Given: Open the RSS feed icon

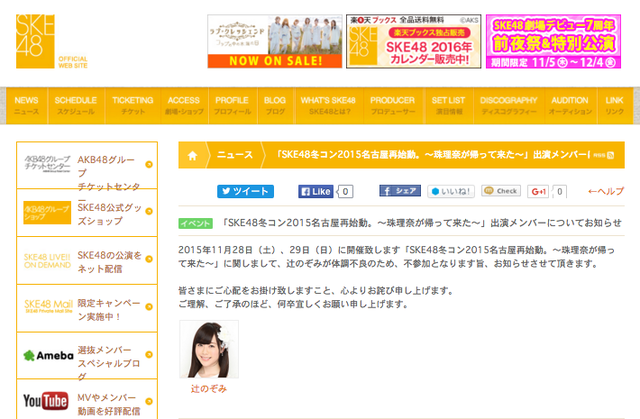Looking at the screenshot, I should click(610, 155).
